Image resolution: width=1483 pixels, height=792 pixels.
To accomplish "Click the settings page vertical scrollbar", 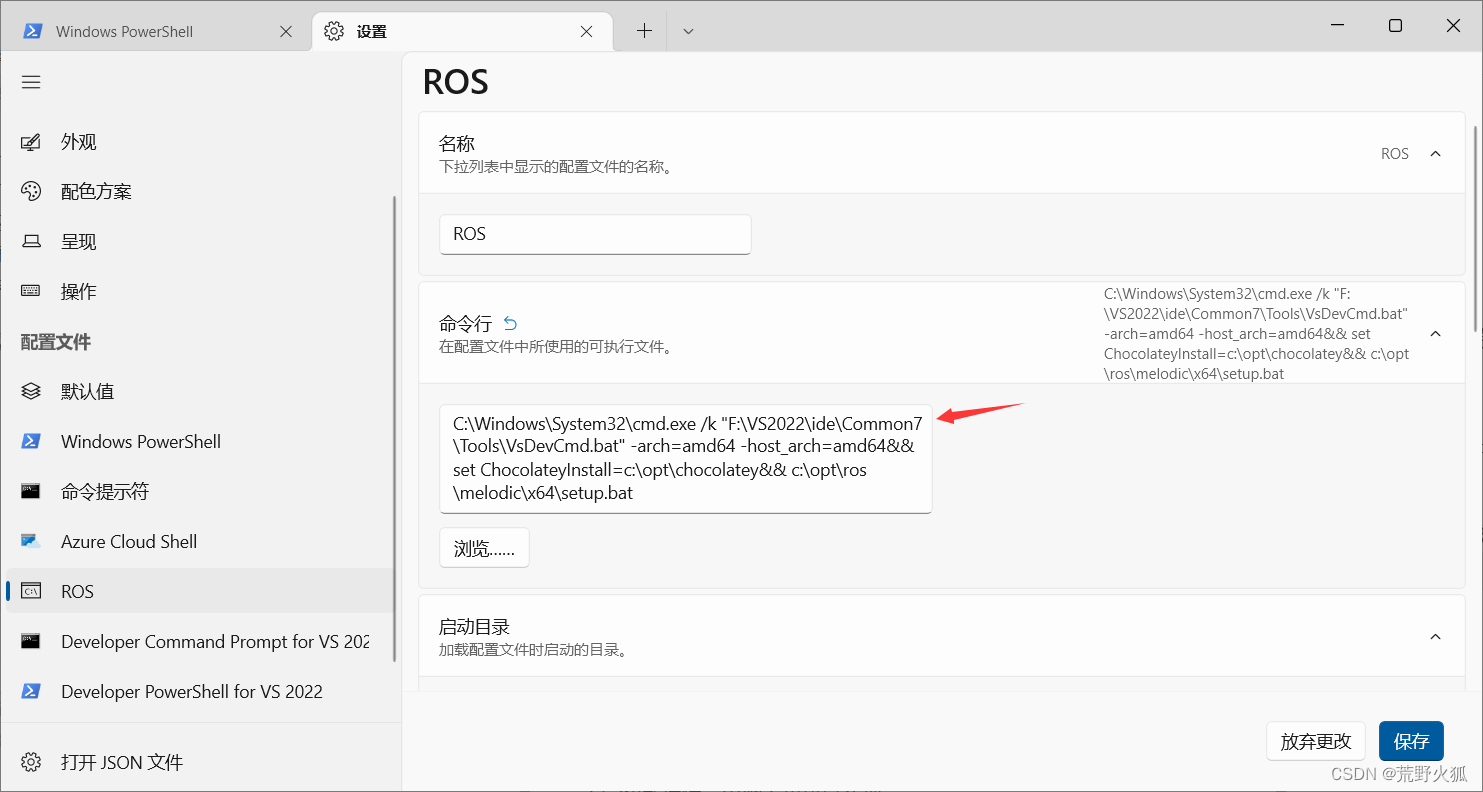I will (1476, 228).
